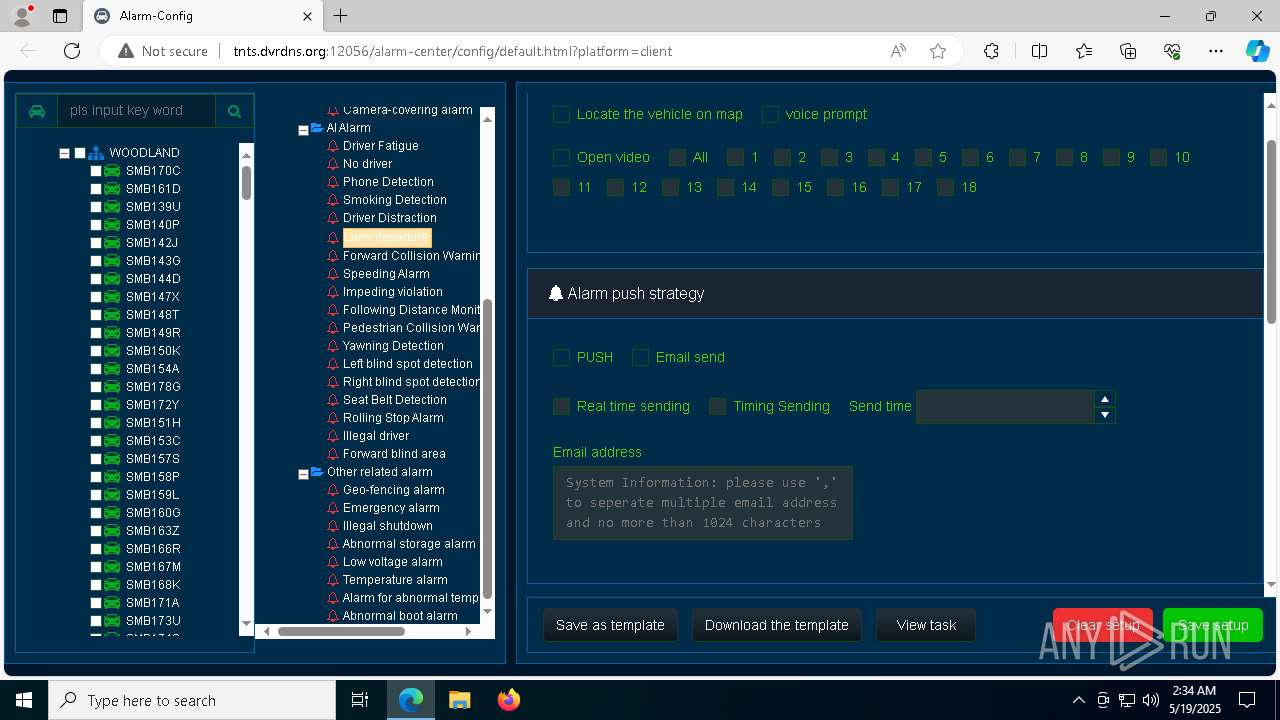1280x720 pixels.
Task: Refresh the browser page
Action: pyautogui.click(x=72, y=51)
